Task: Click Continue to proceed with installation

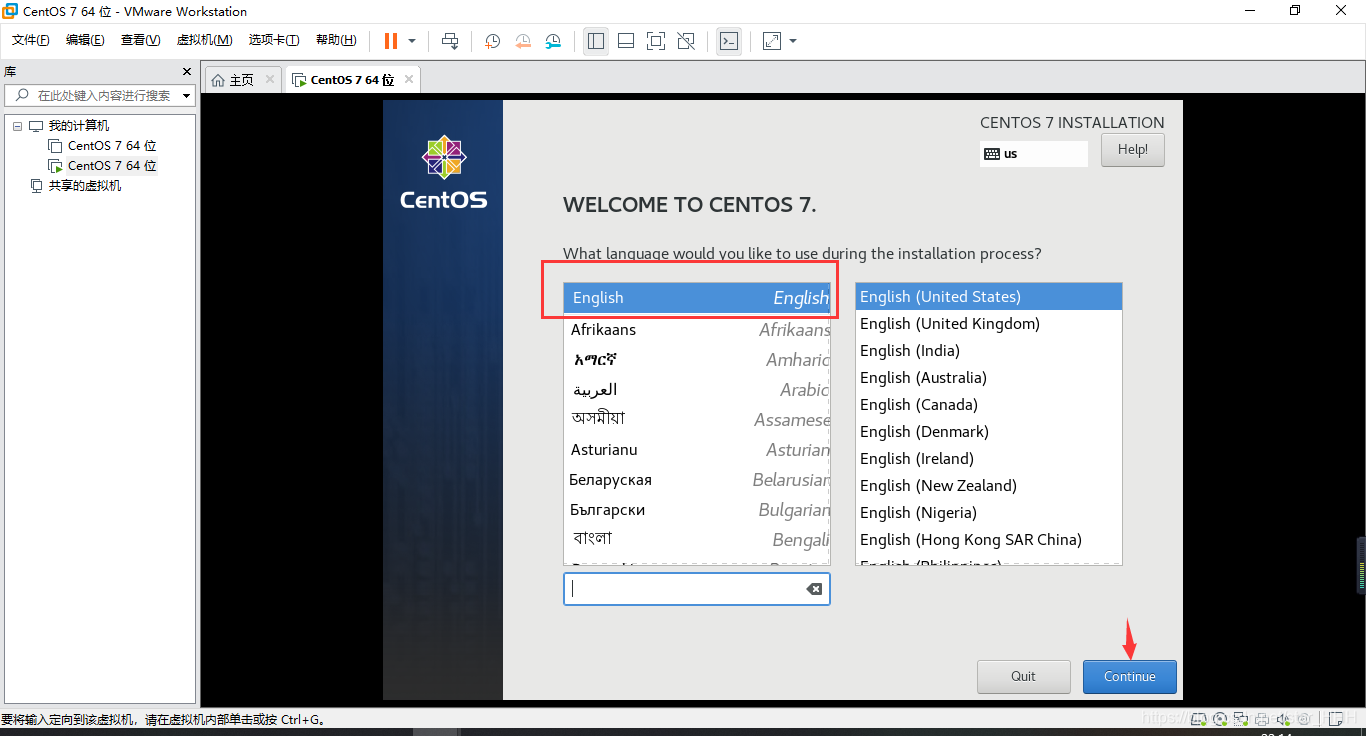Action: point(1130,677)
